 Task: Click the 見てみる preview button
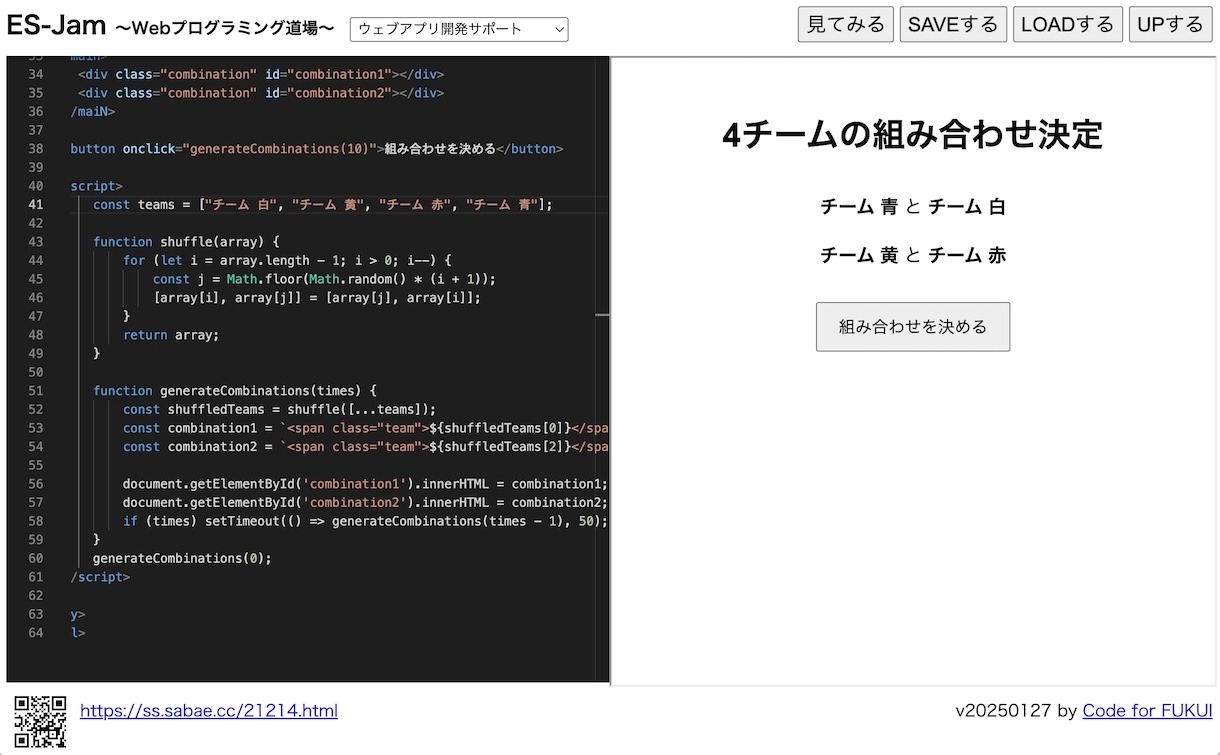coord(846,25)
